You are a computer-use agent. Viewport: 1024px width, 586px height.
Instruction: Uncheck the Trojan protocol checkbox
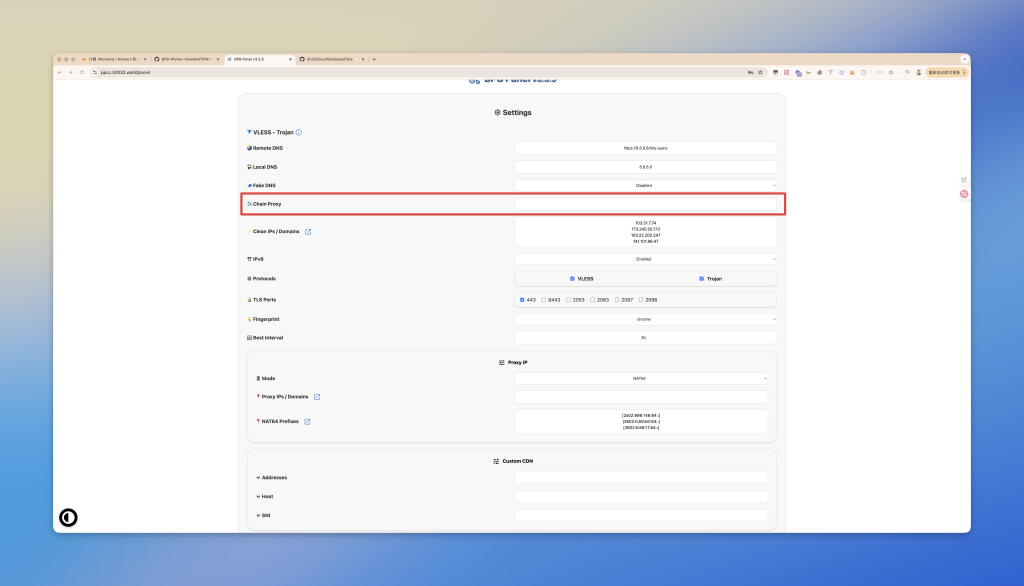click(x=702, y=279)
